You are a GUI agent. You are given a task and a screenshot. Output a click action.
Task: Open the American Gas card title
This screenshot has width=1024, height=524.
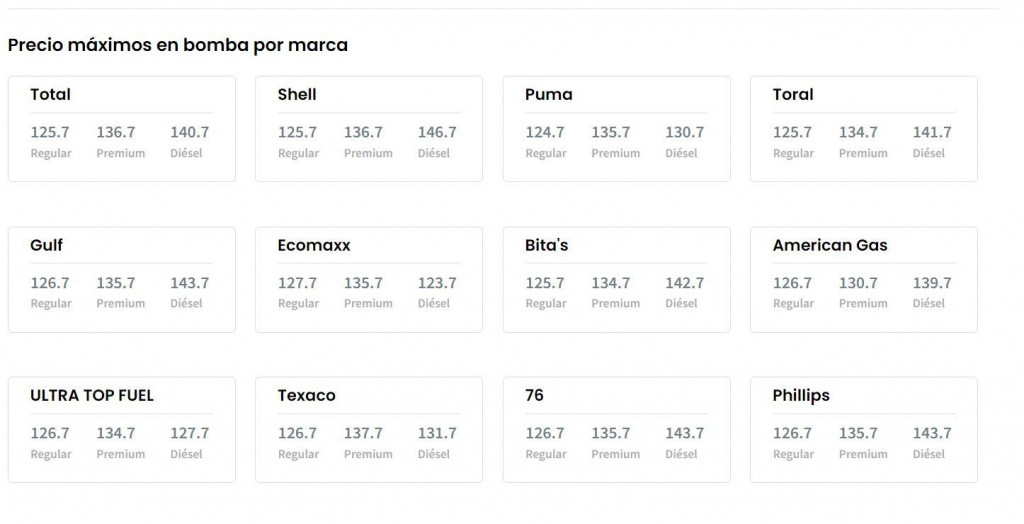pos(830,245)
